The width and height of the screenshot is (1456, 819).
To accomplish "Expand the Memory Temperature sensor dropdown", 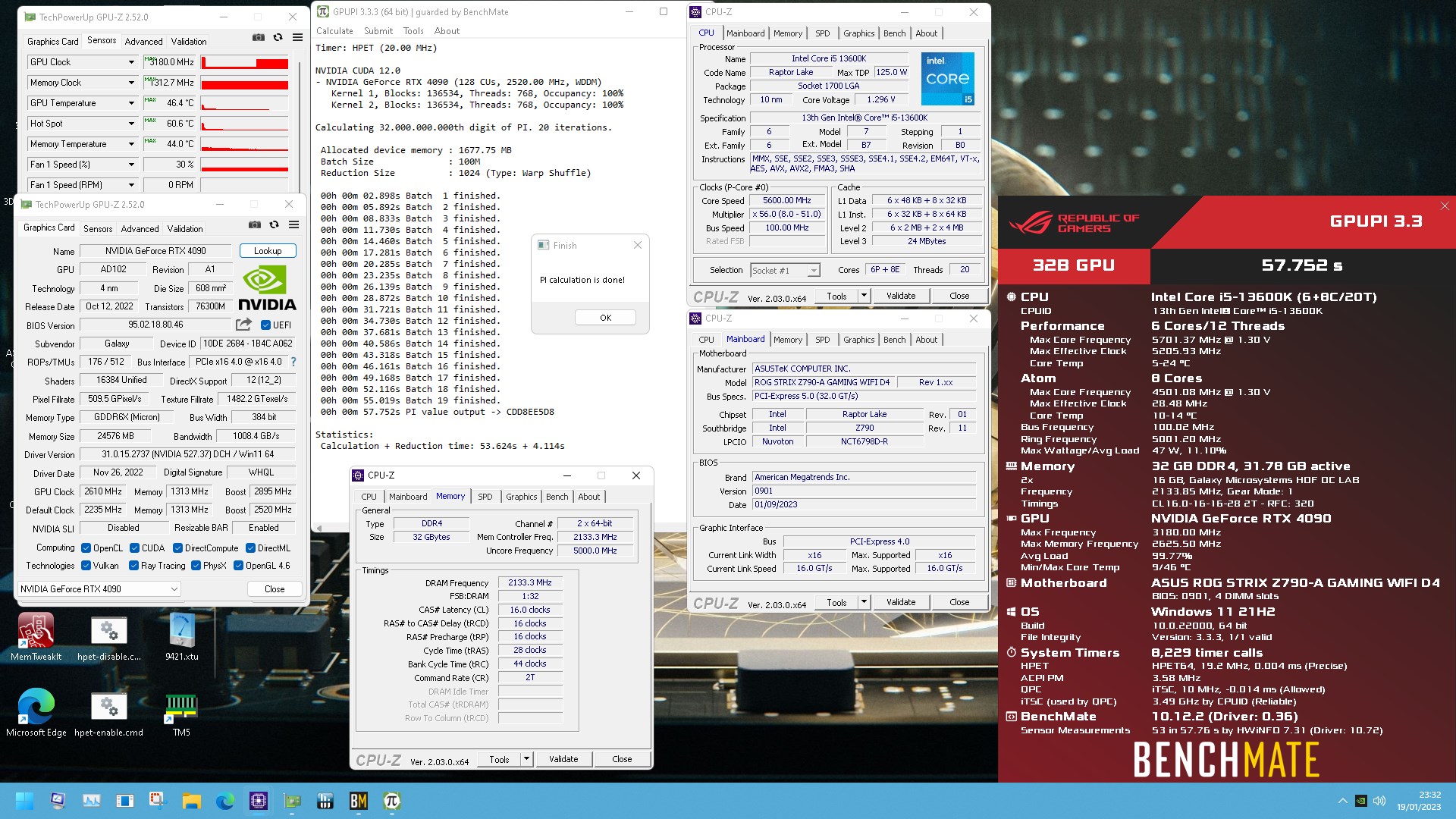I will 130,144.
